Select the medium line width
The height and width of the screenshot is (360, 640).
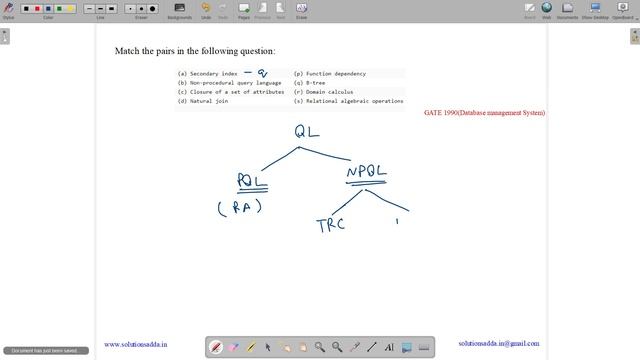[100, 9]
